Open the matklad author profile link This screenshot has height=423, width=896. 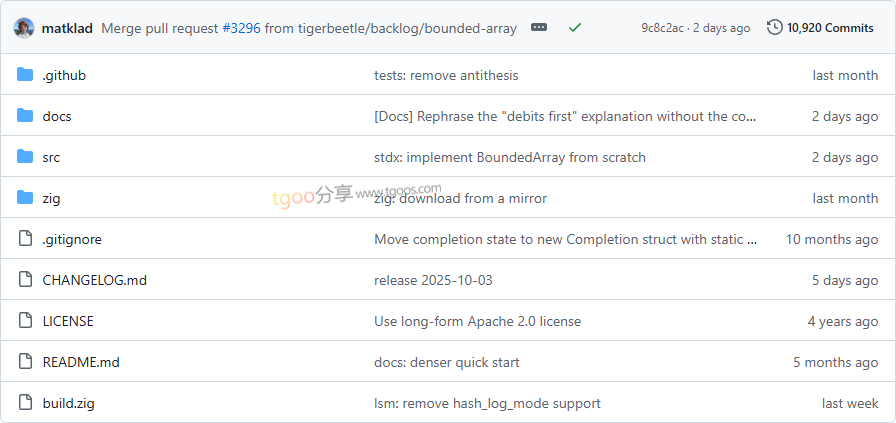pyautogui.click(x=67, y=28)
